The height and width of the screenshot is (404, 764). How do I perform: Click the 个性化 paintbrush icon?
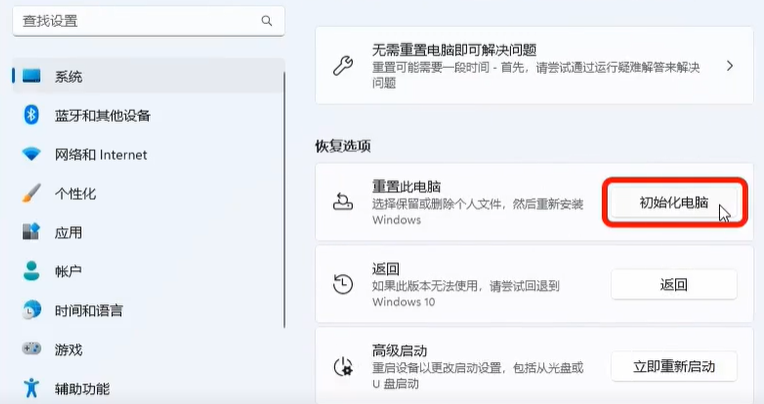tap(32, 193)
